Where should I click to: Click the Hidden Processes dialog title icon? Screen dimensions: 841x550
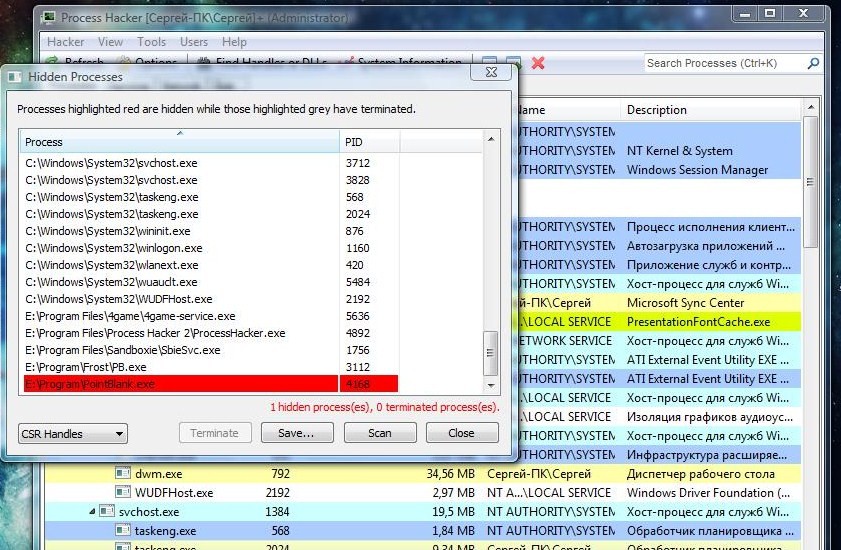point(15,77)
